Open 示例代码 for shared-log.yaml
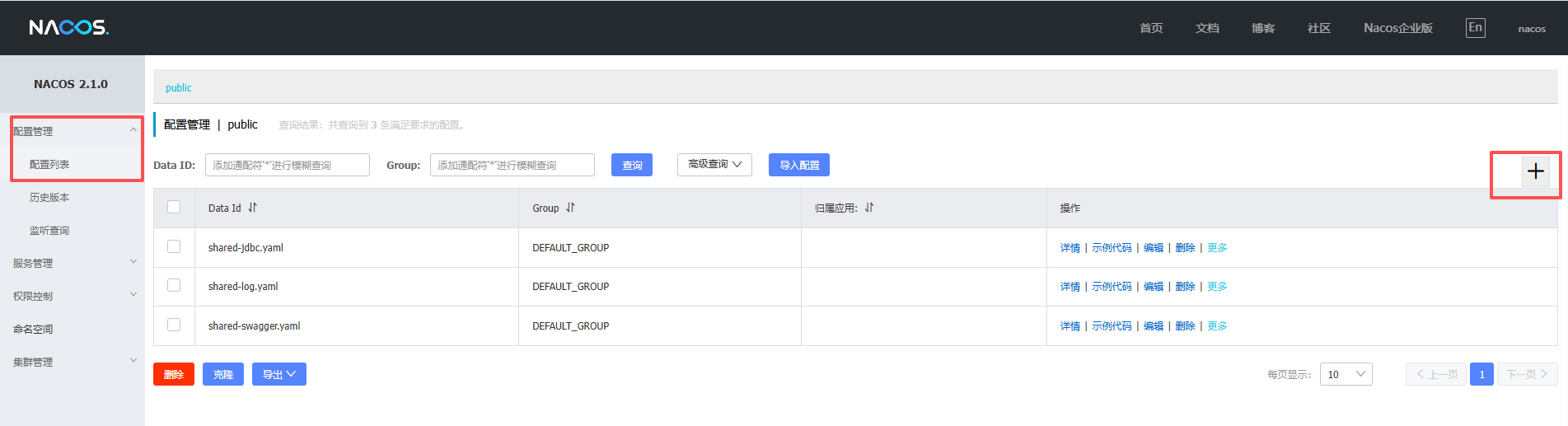The width and height of the screenshot is (1568, 426). (x=1112, y=287)
